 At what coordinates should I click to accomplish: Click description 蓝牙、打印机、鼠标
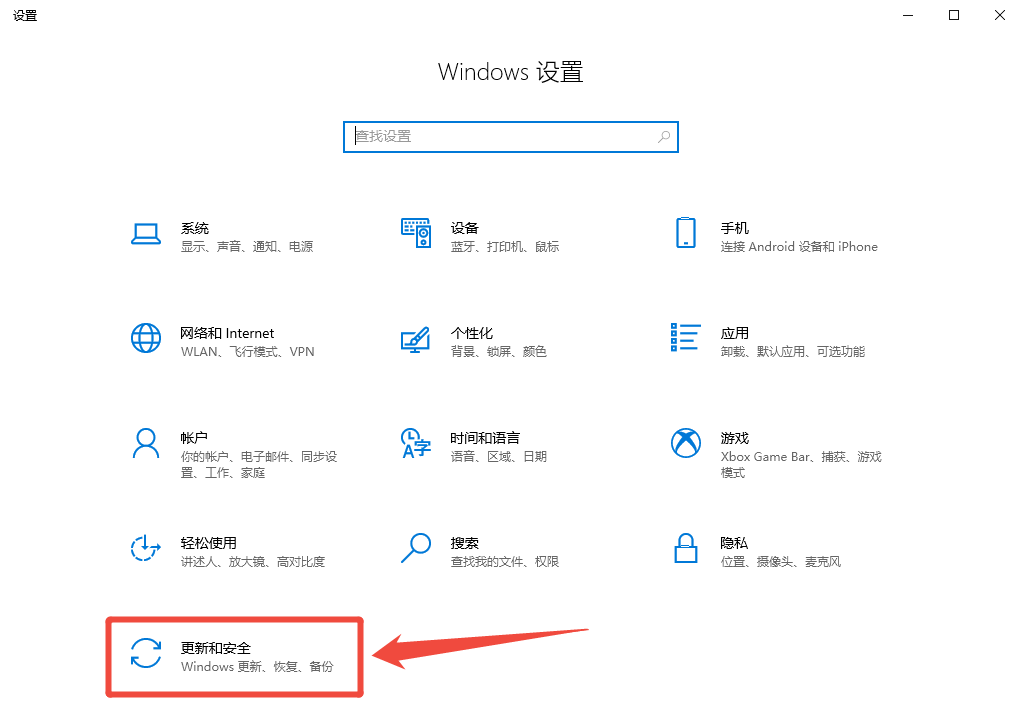click(505, 247)
